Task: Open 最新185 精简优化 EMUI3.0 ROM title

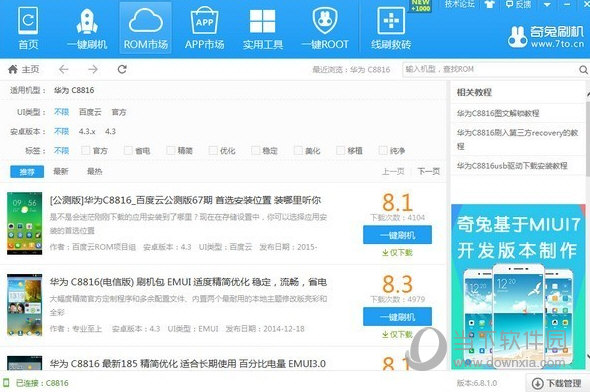Action: tap(188, 364)
